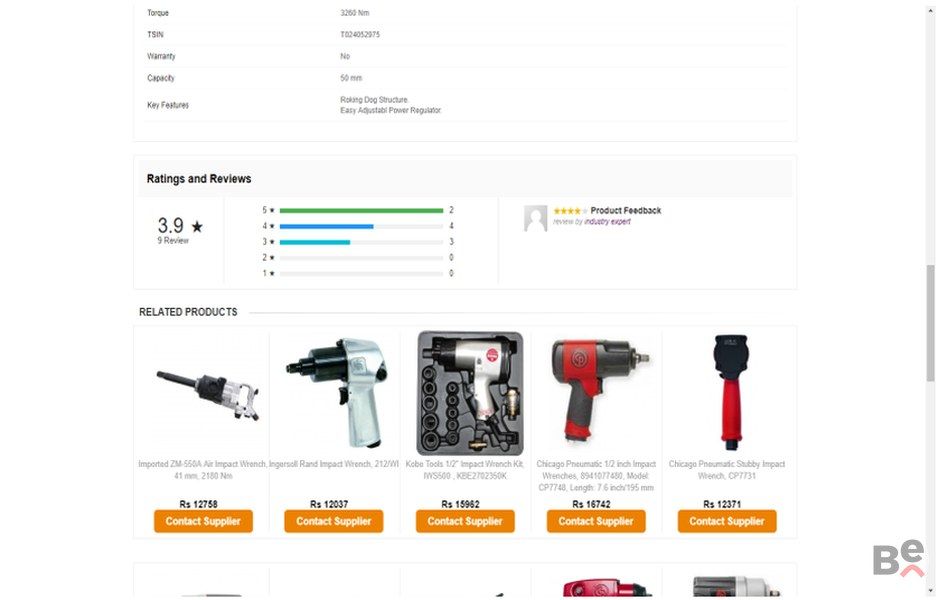This screenshot has width=939, height=600.
Task: Click the four-star rating on Product Feedback
Action: (x=570, y=211)
